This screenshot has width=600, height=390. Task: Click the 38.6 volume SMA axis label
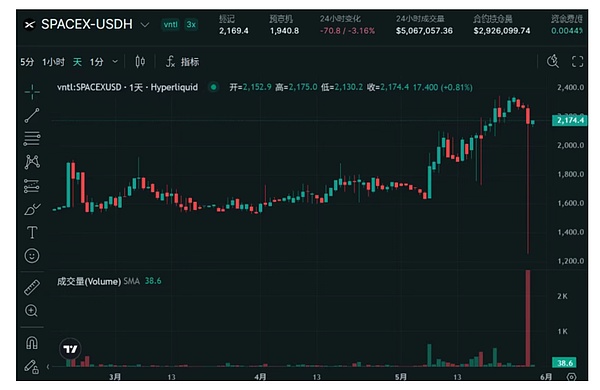[565, 363]
